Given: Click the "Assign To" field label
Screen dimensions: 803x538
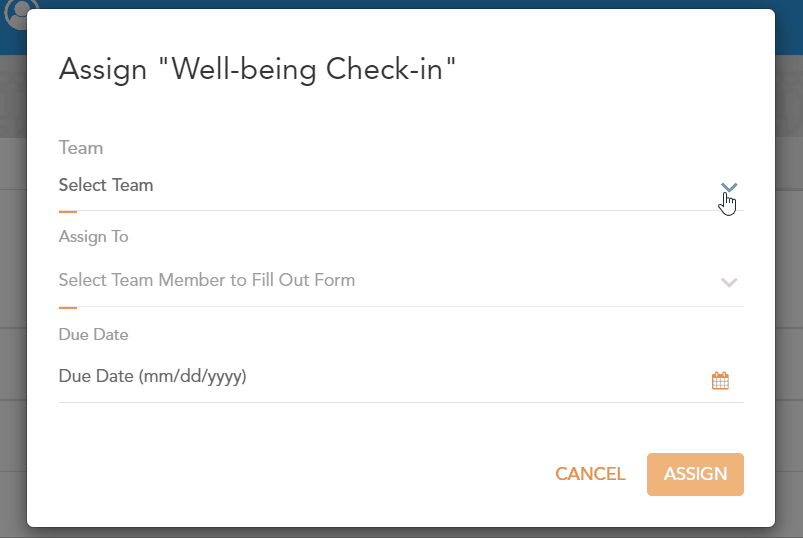Looking at the screenshot, I should click(94, 237).
